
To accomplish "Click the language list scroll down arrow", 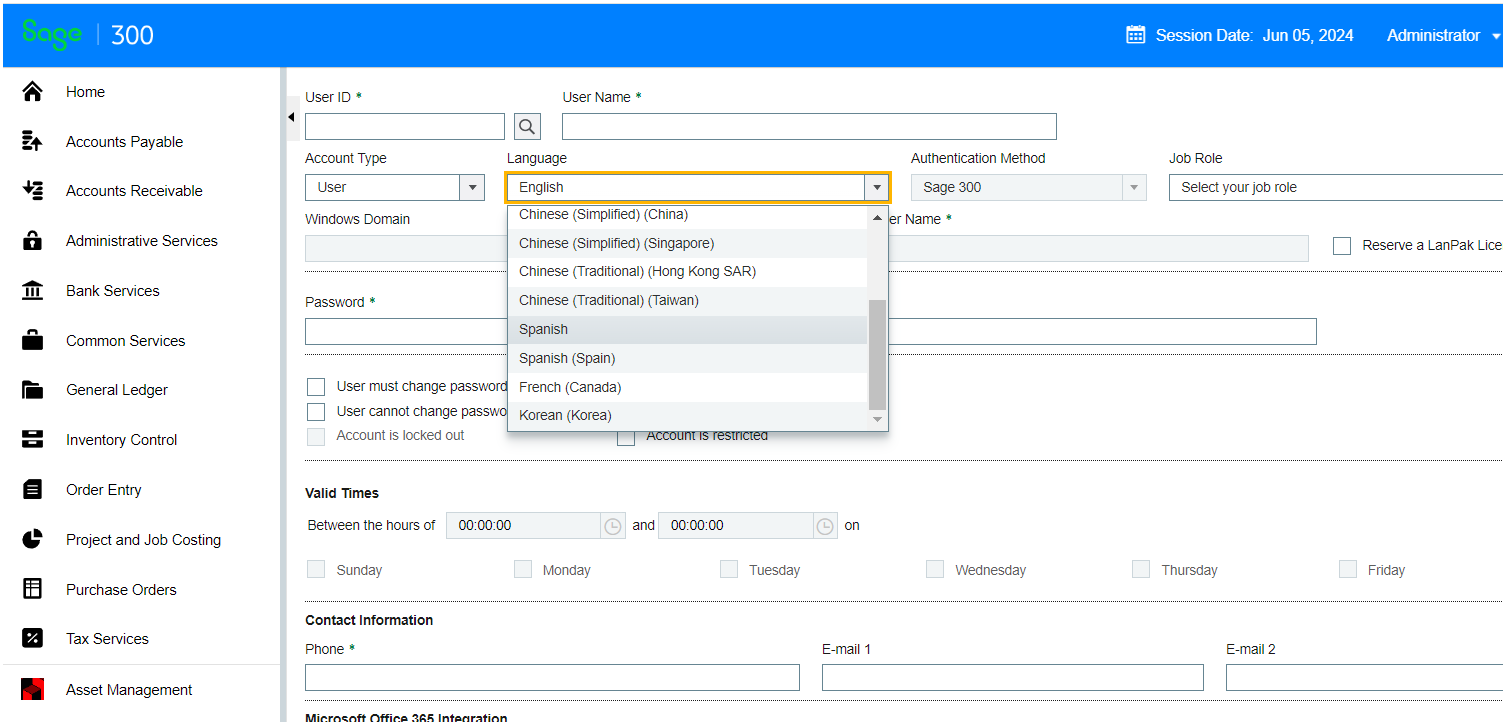I will 878,420.
